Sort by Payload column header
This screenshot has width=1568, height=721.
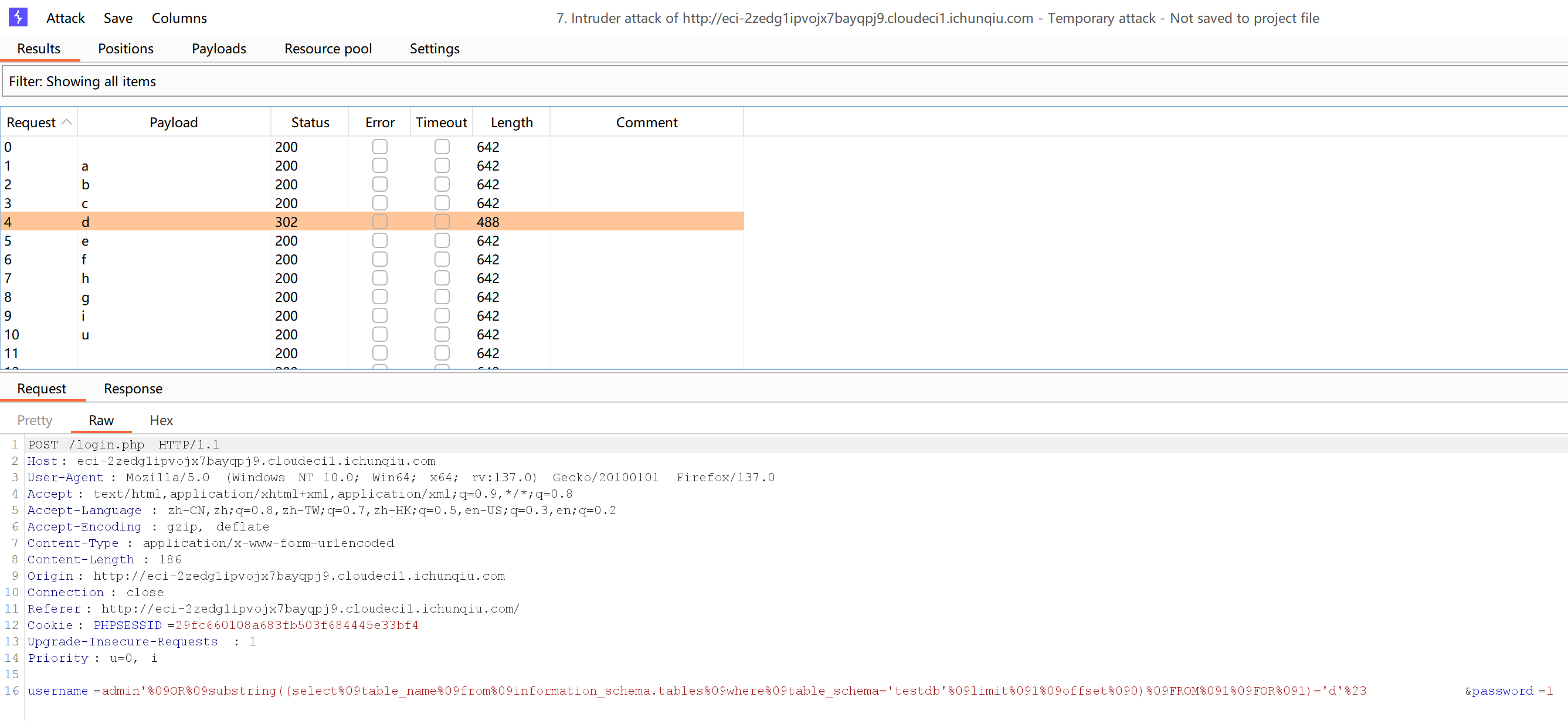point(174,123)
